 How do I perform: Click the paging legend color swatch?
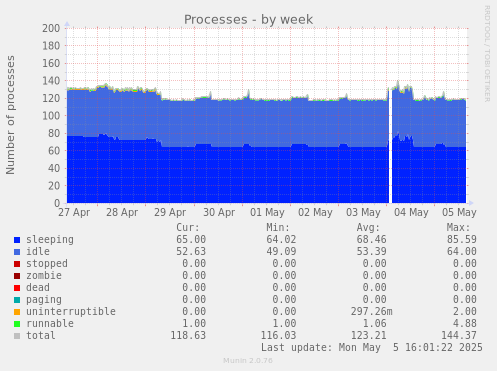(17, 300)
